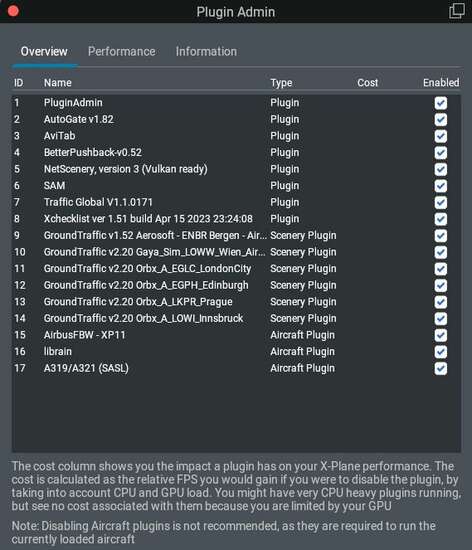Click the Enabled column header
This screenshot has height=550, width=472.
[441, 83]
